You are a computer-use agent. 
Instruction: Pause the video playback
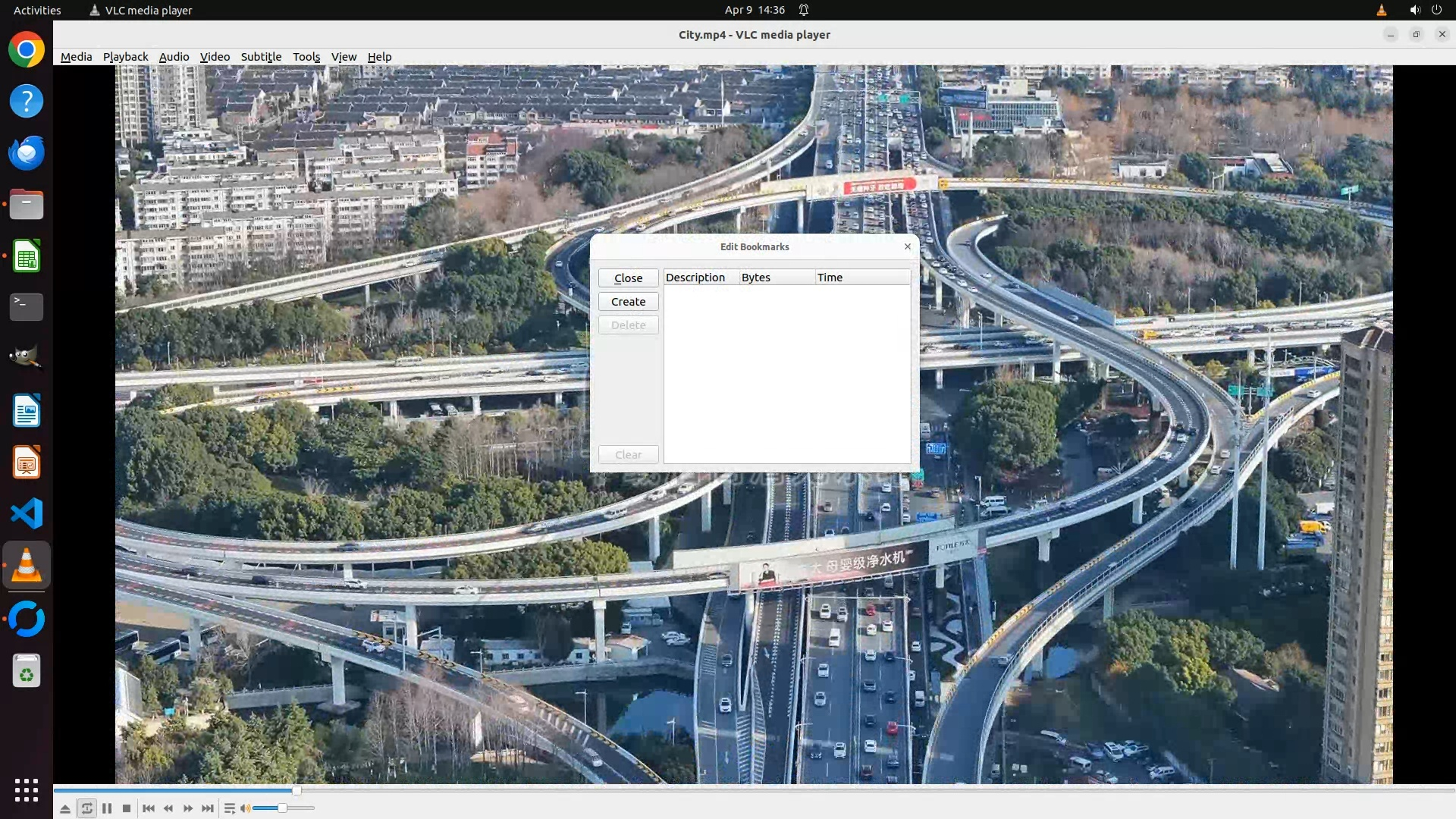click(107, 808)
